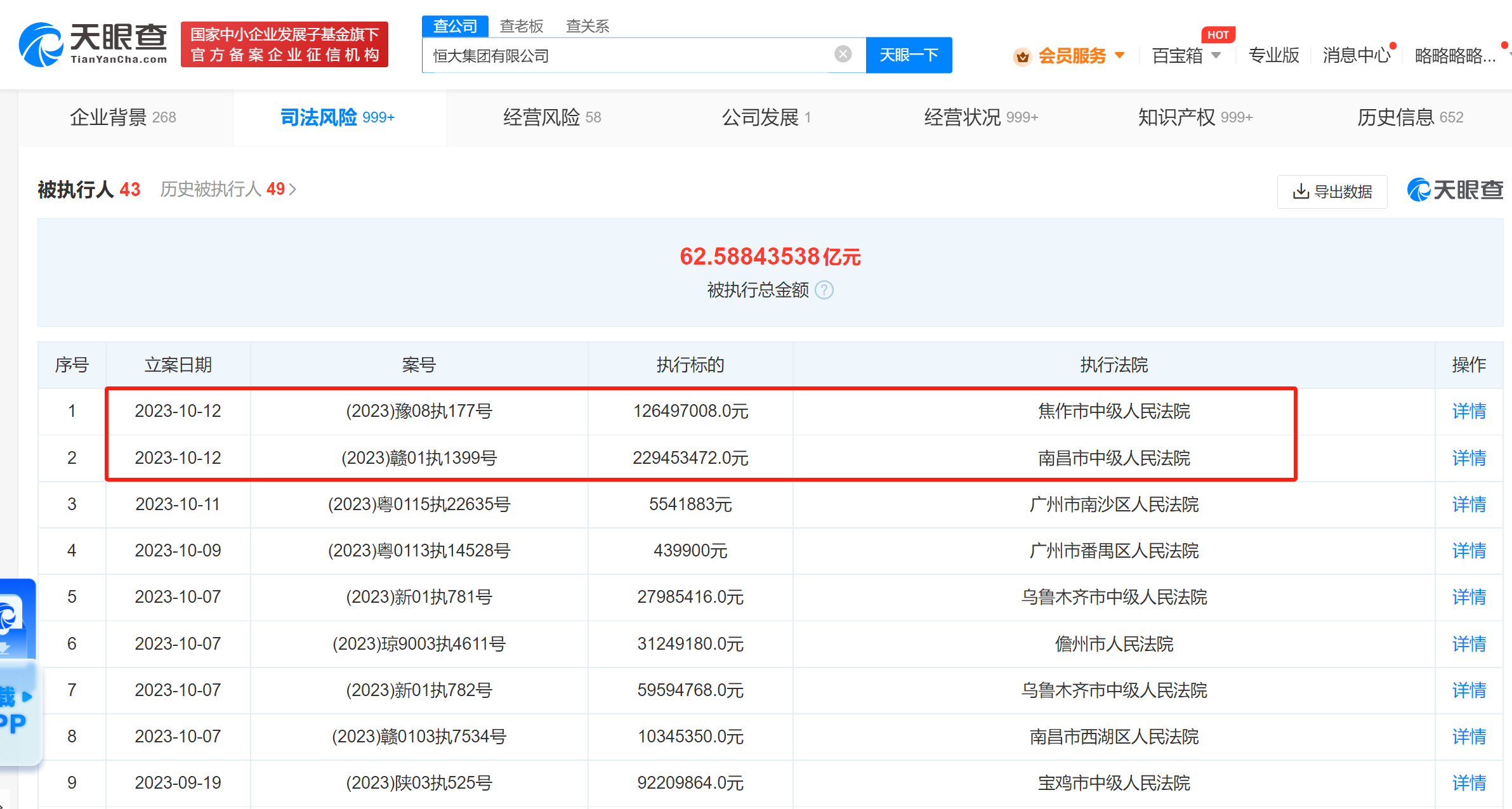Click case number (2023)豫08执177号
The width and height of the screenshot is (1512, 809).
click(x=419, y=411)
